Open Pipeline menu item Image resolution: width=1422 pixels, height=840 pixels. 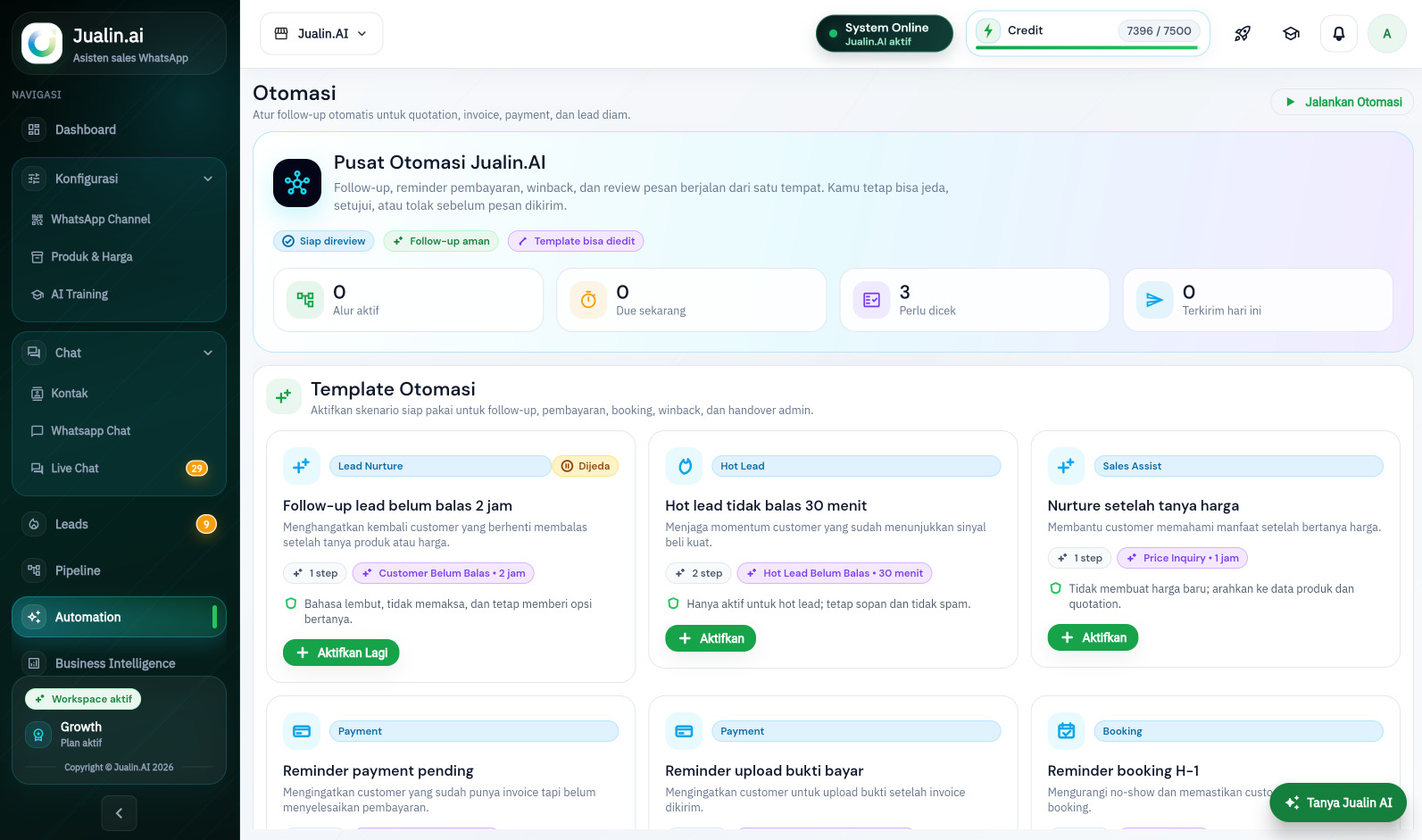tap(119, 570)
